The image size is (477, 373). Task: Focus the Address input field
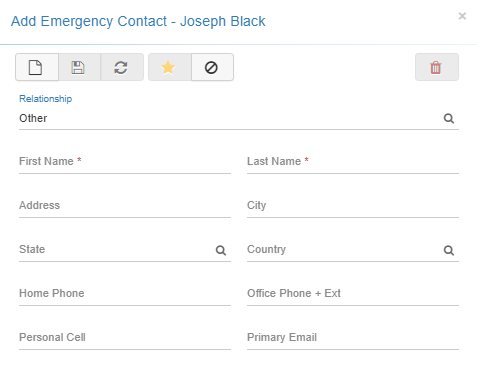click(x=125, y=205)
